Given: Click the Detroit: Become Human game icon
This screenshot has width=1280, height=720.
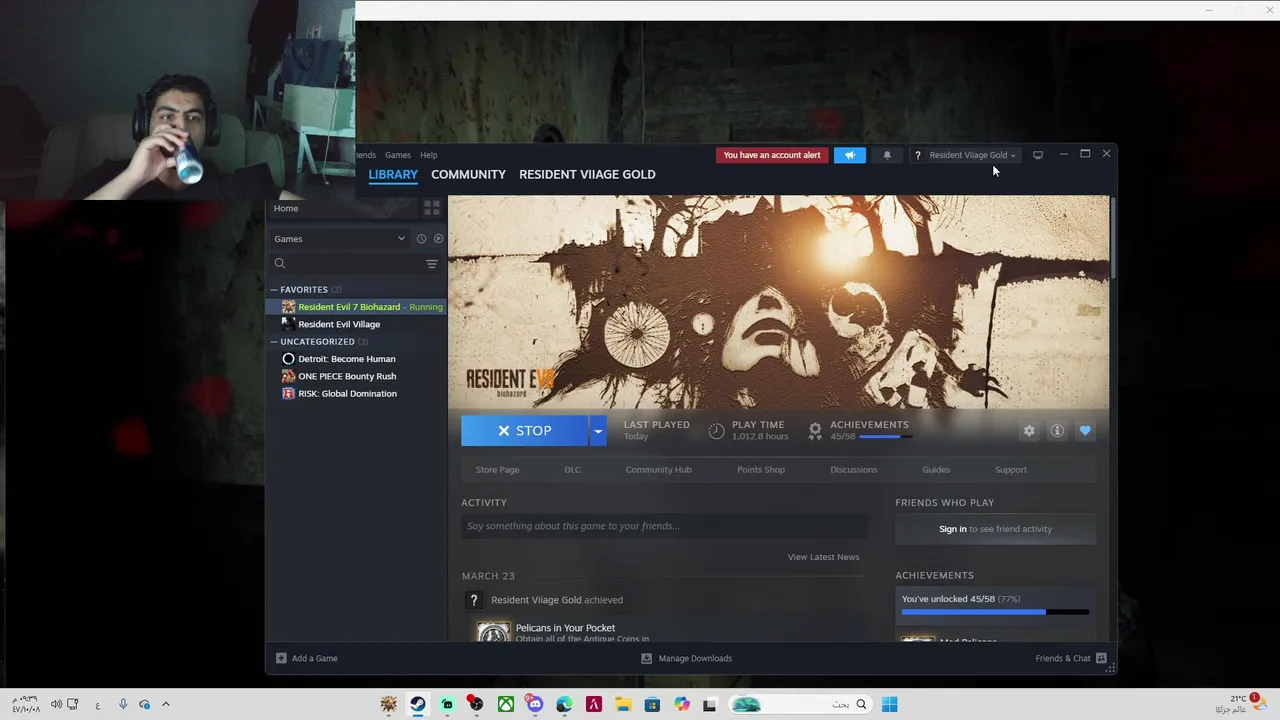Looking at the screenshot, I should point(288,359).
